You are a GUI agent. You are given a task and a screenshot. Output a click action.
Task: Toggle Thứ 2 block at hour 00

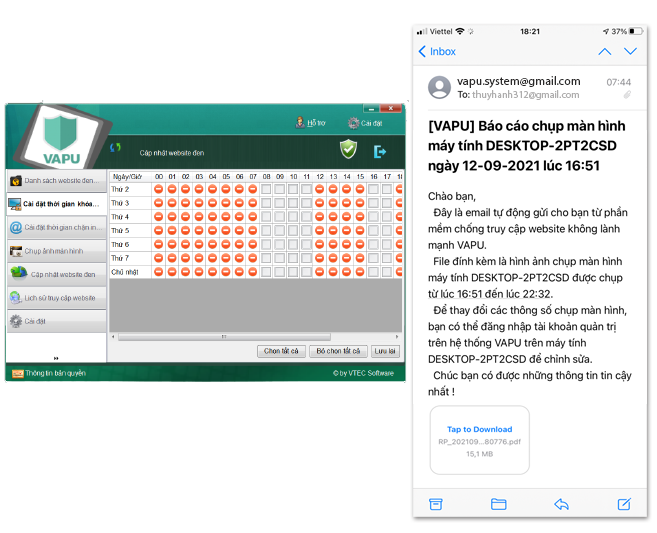coord(159,189)
